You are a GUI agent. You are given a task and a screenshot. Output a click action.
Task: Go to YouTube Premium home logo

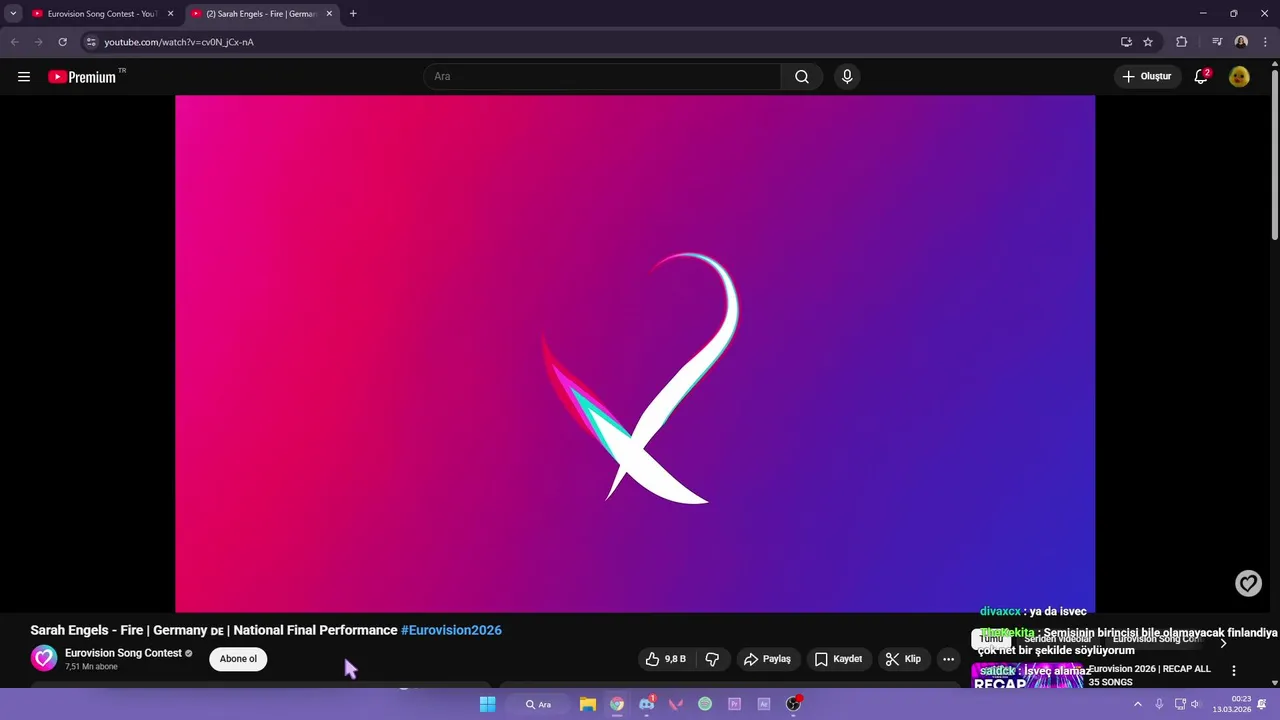[x=82, y=77]
